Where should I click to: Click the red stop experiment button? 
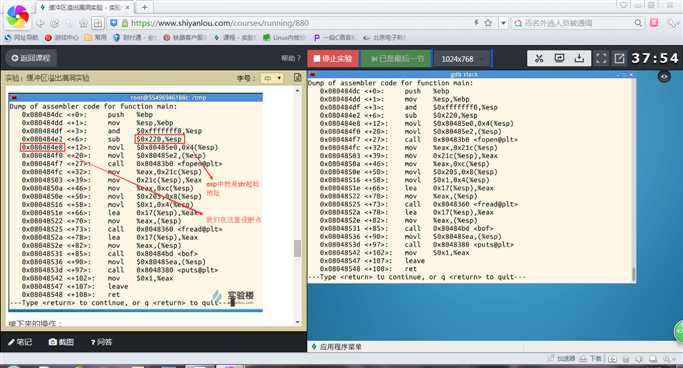333,58
